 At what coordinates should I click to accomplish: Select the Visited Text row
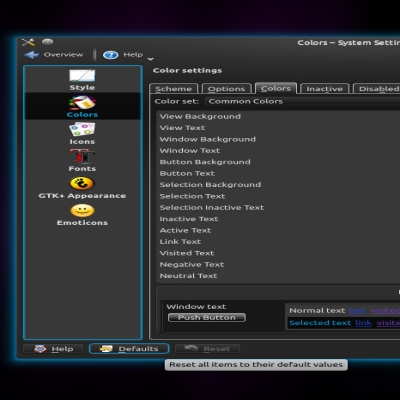(278, 253)
